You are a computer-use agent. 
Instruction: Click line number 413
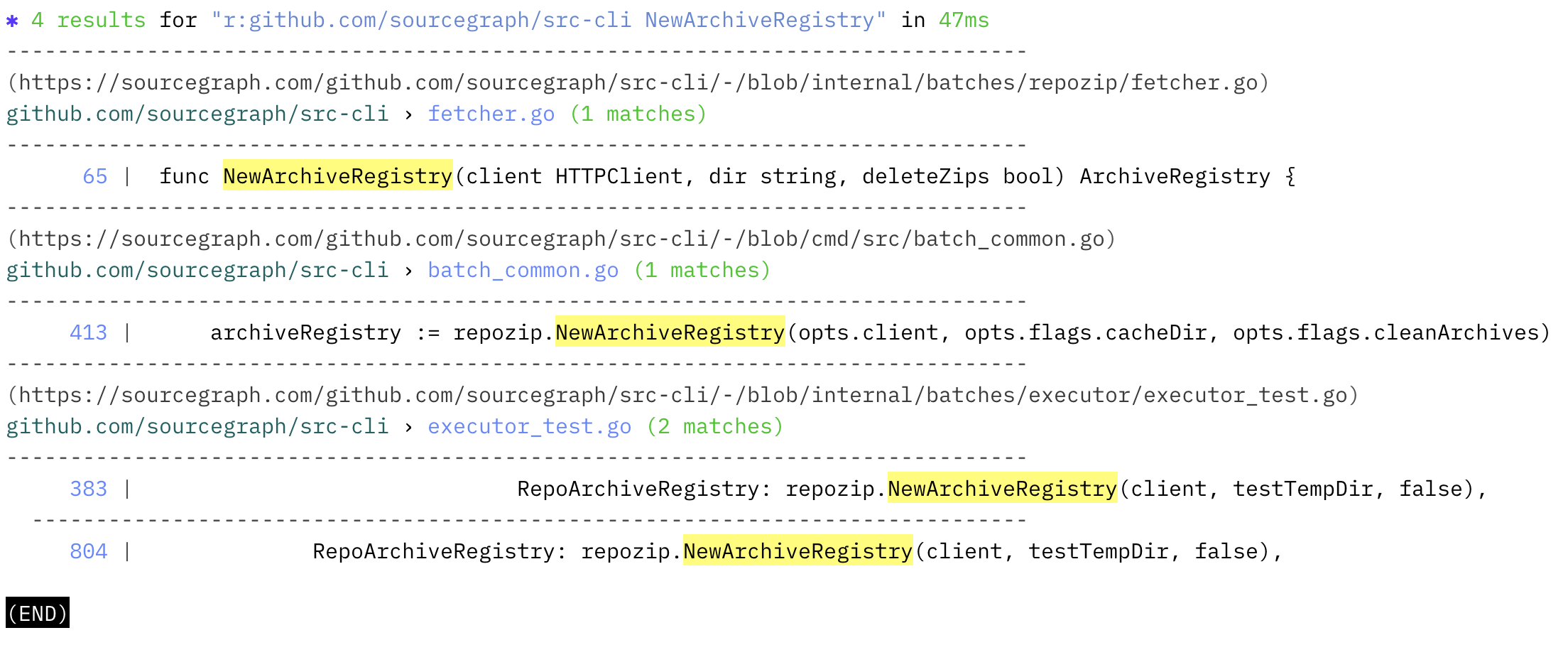[x=89, y=332]
